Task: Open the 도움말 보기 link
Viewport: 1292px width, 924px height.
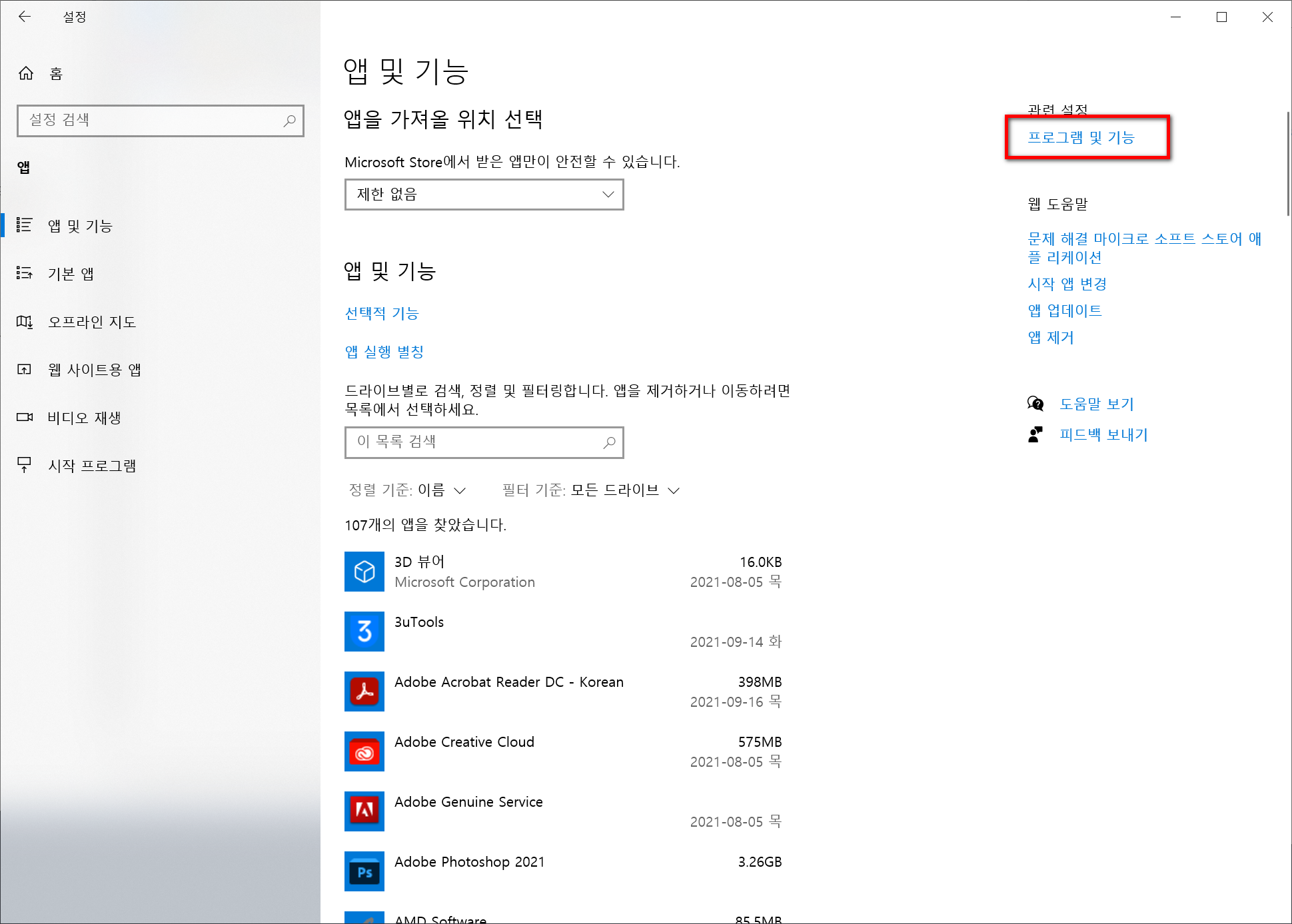Action: pyautogui.click(x=1097, y=404)
